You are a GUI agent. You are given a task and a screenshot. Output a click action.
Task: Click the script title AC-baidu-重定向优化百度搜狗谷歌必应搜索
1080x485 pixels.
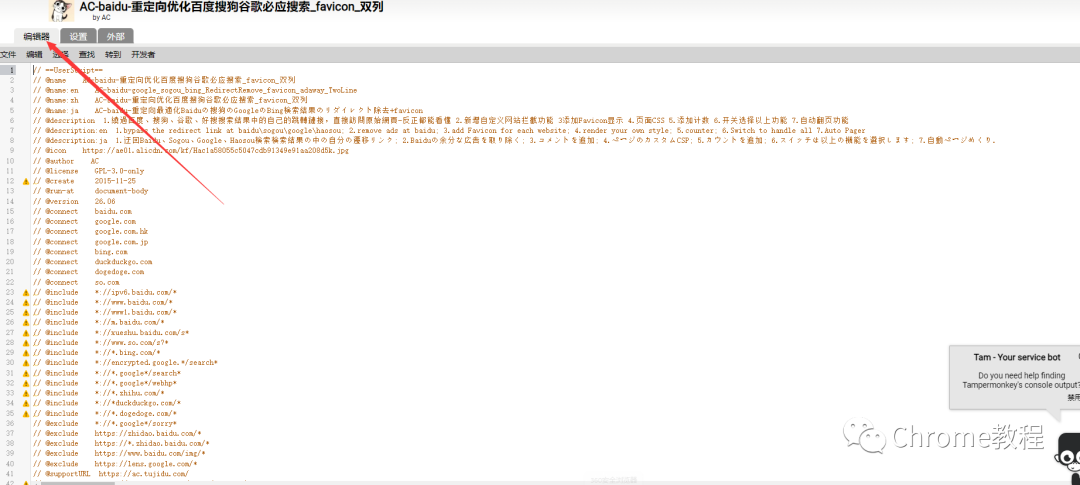point(231,7)
